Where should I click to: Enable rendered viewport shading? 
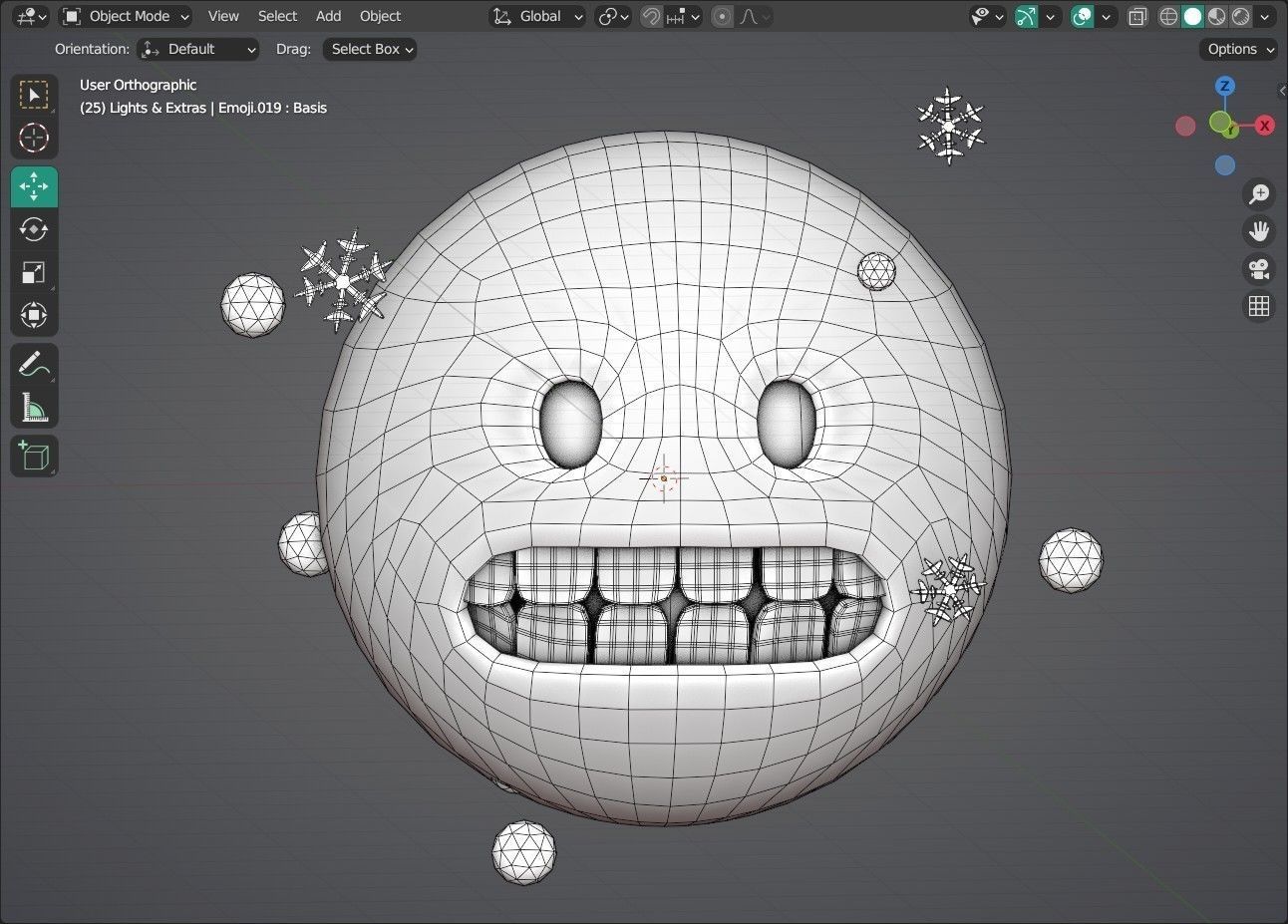(x=1240, y=16)
